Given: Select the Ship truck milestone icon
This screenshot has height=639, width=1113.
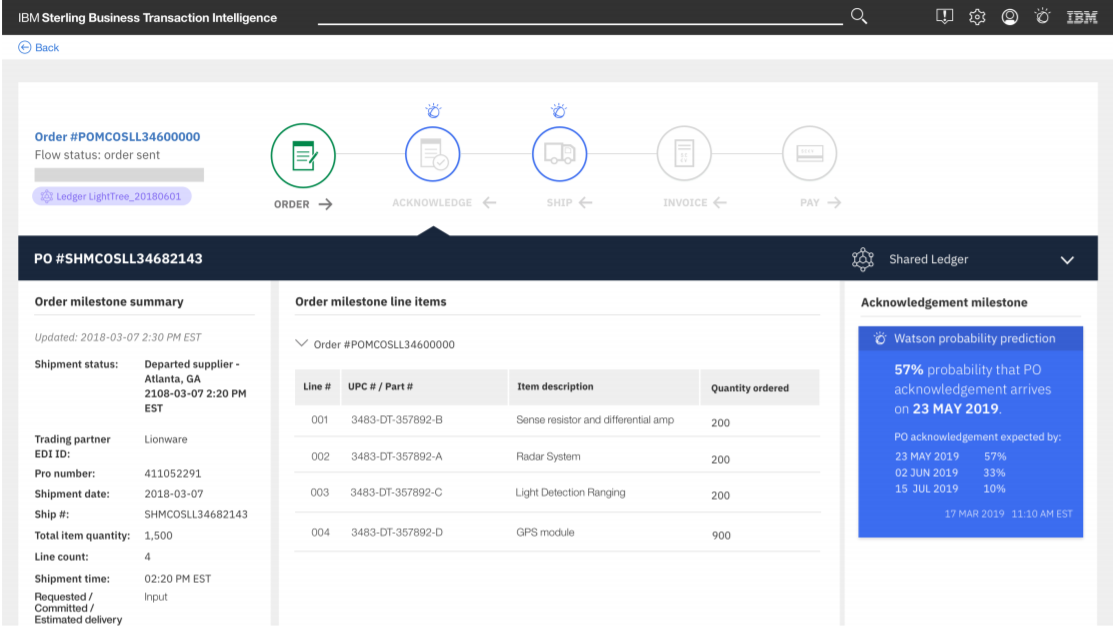Looking at the screenshot, I should 559,154.
